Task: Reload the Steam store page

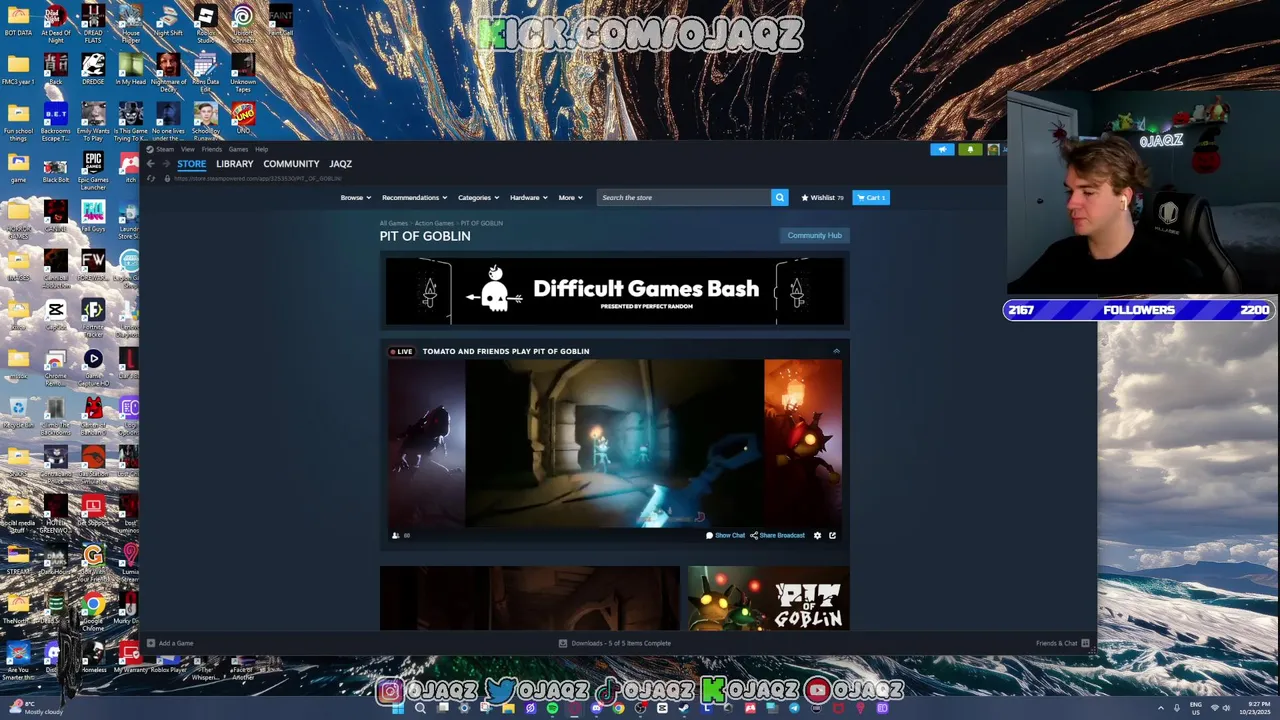Action: tap(151, 178)
